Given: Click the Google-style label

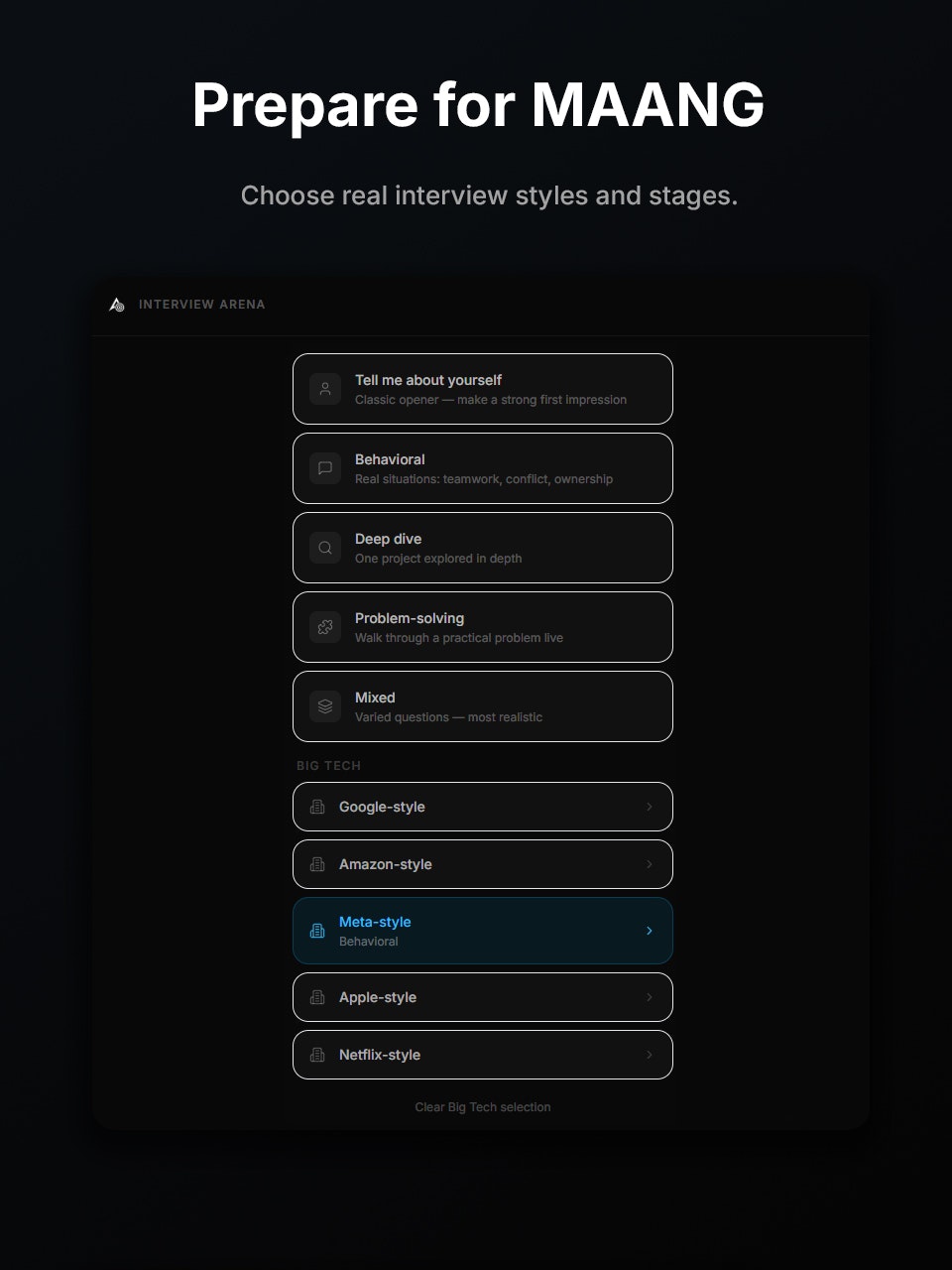Looking at the screenshot, I should coord(382,807).
